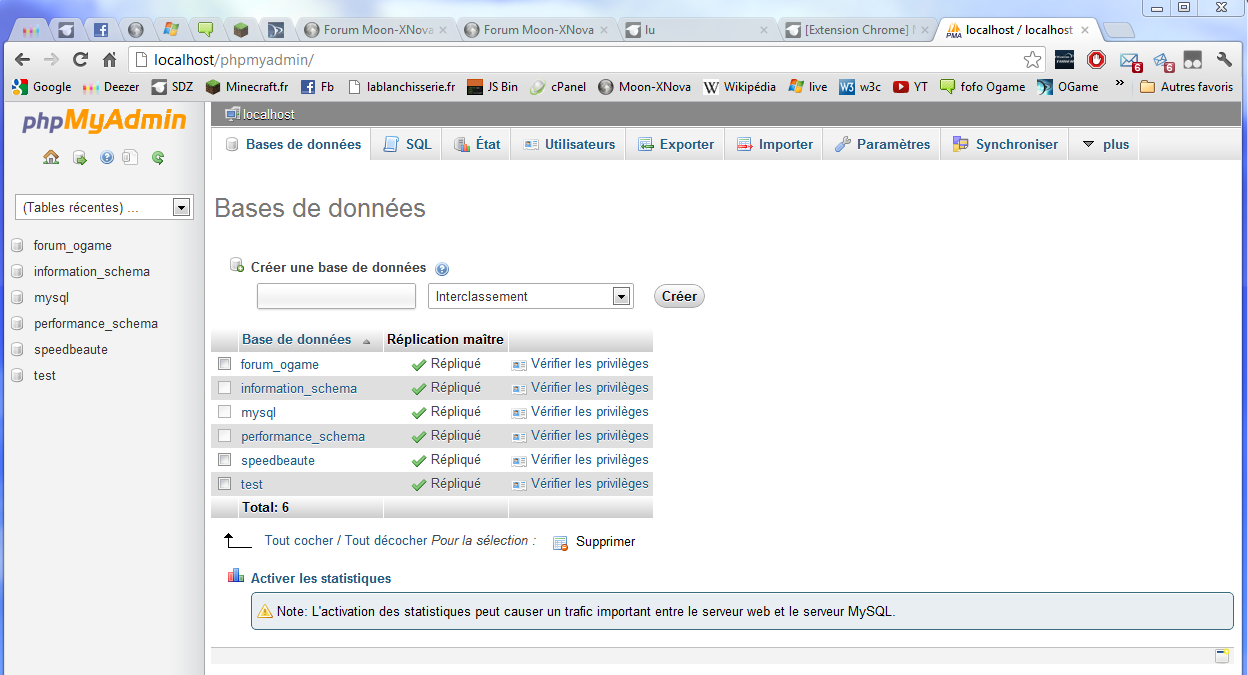Open Chrome's wrench settings menu
1248x675 pixels.
click(x=1224, y=60)
